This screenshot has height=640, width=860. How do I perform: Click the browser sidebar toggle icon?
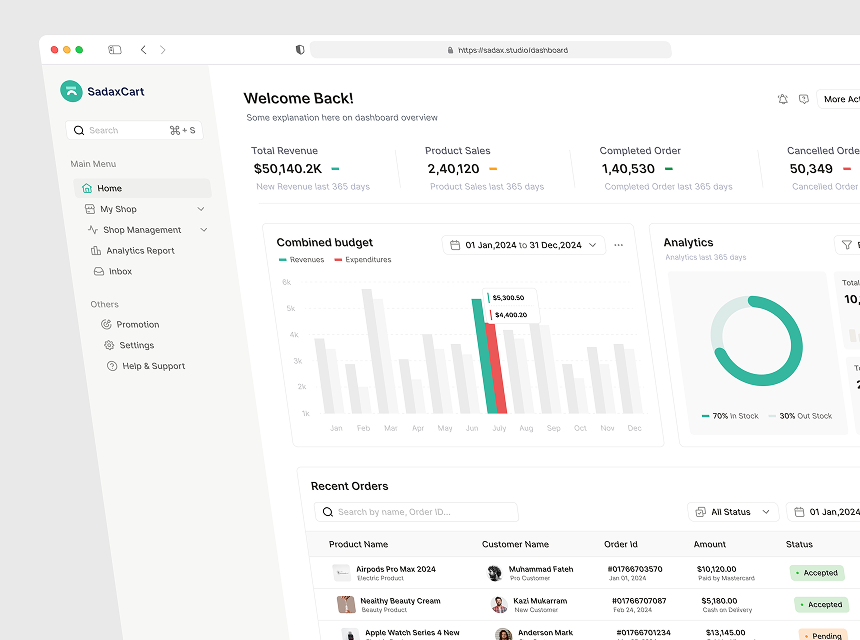coord(115,50)
